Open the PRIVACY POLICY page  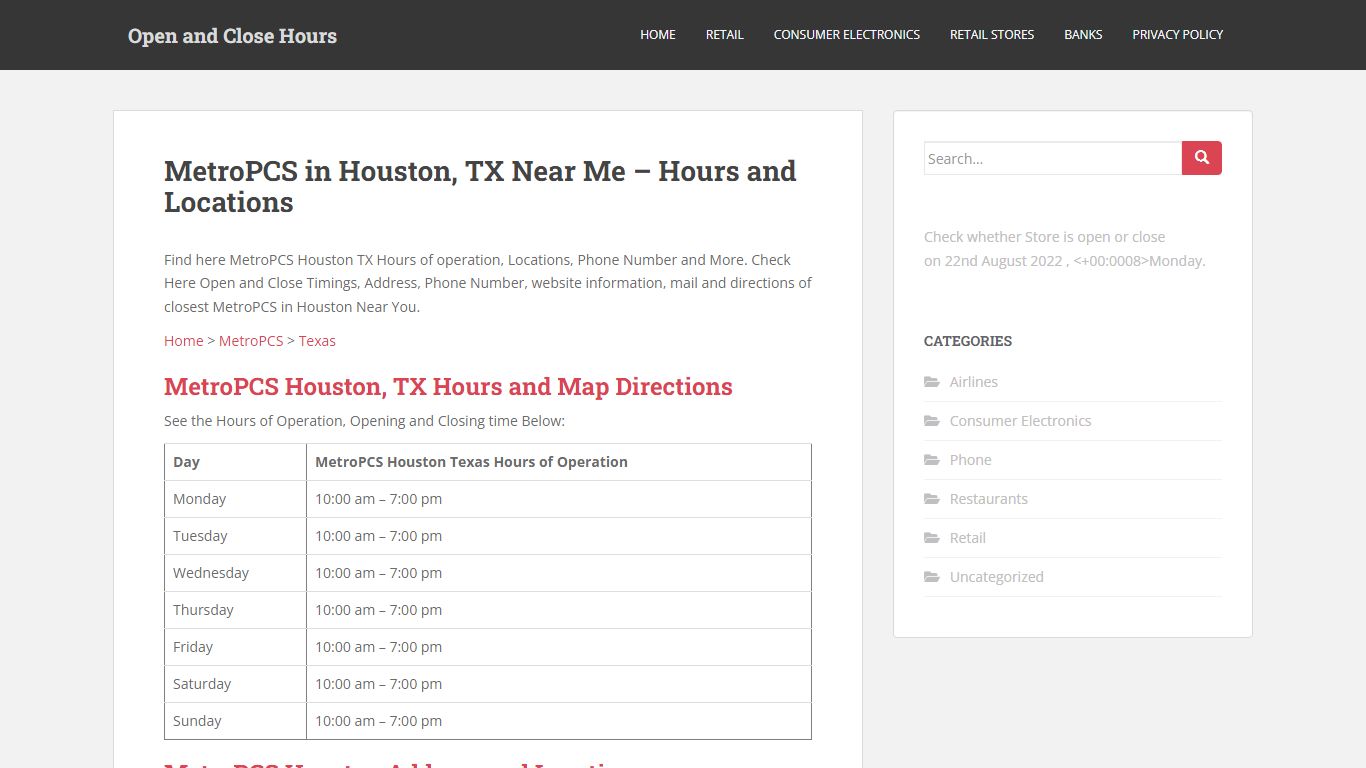tap(1178, 34)
